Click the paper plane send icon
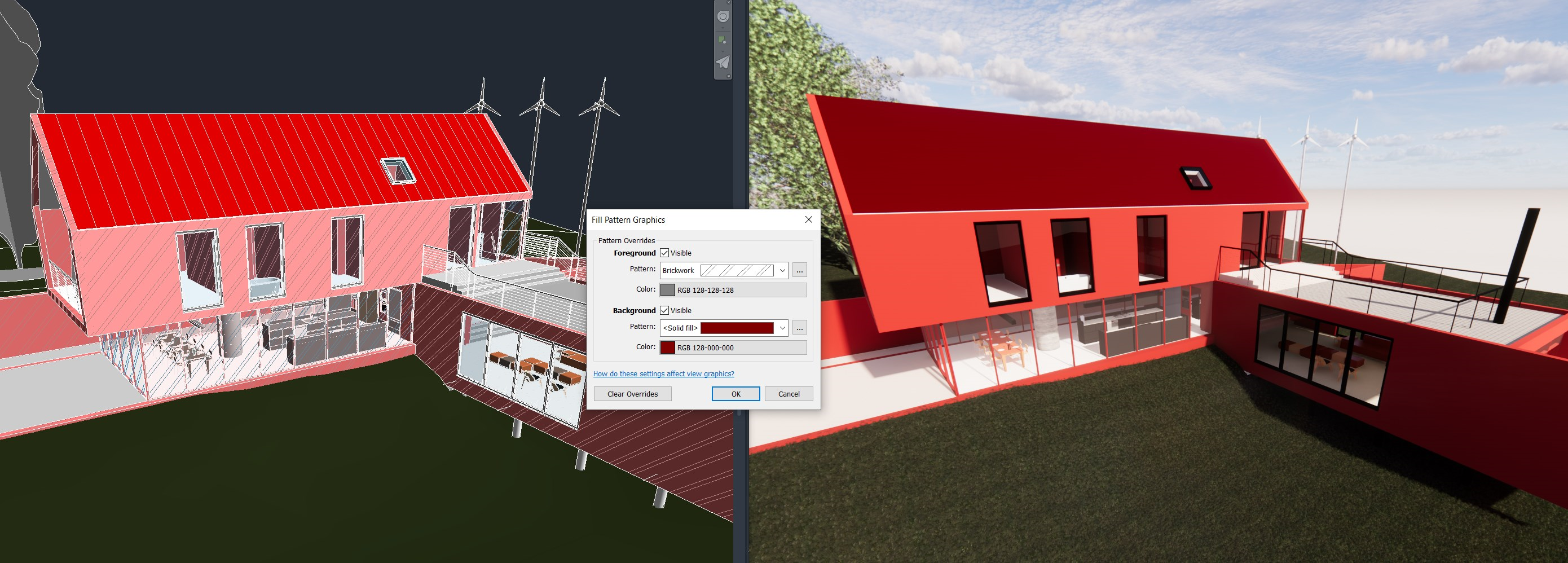 tap(723, 61)
